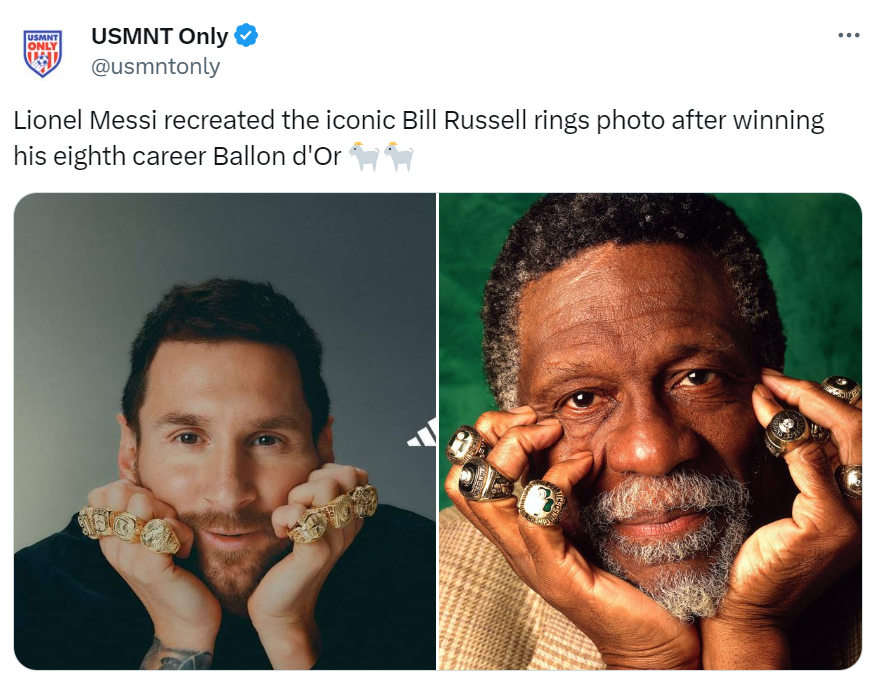Screen dimensions: 886x694
Task: Open the USMNT Only display name link
Action: 160,37
